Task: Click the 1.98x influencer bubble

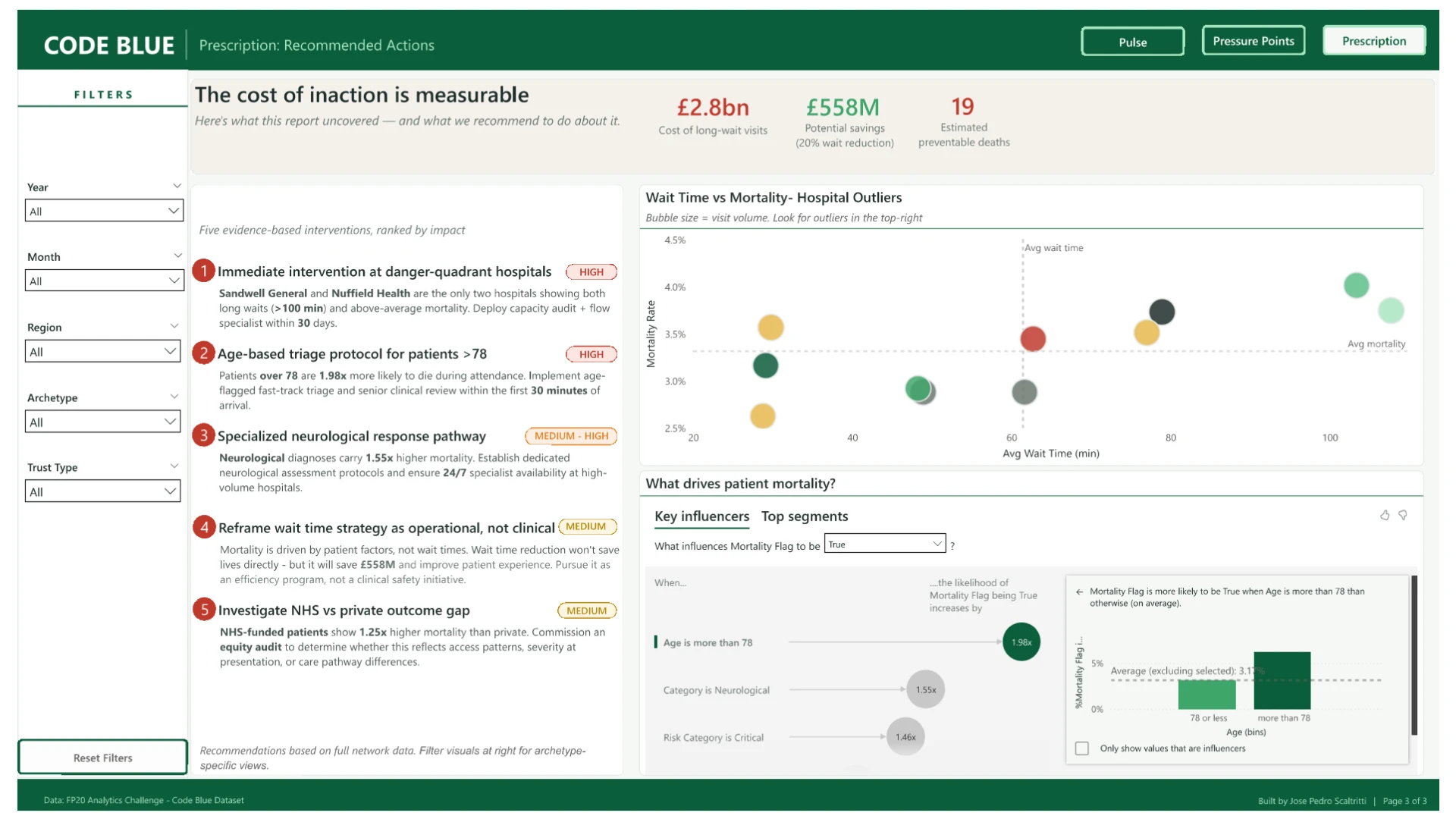Action: pos(1021,642)
